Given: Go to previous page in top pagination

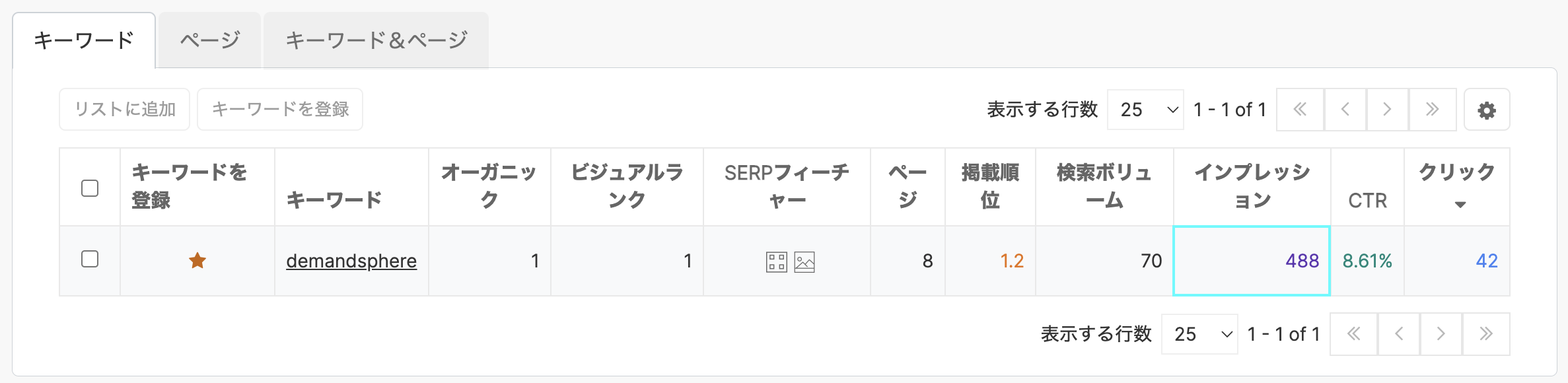Looking at the screenshot, I should tap(1345, 110).
